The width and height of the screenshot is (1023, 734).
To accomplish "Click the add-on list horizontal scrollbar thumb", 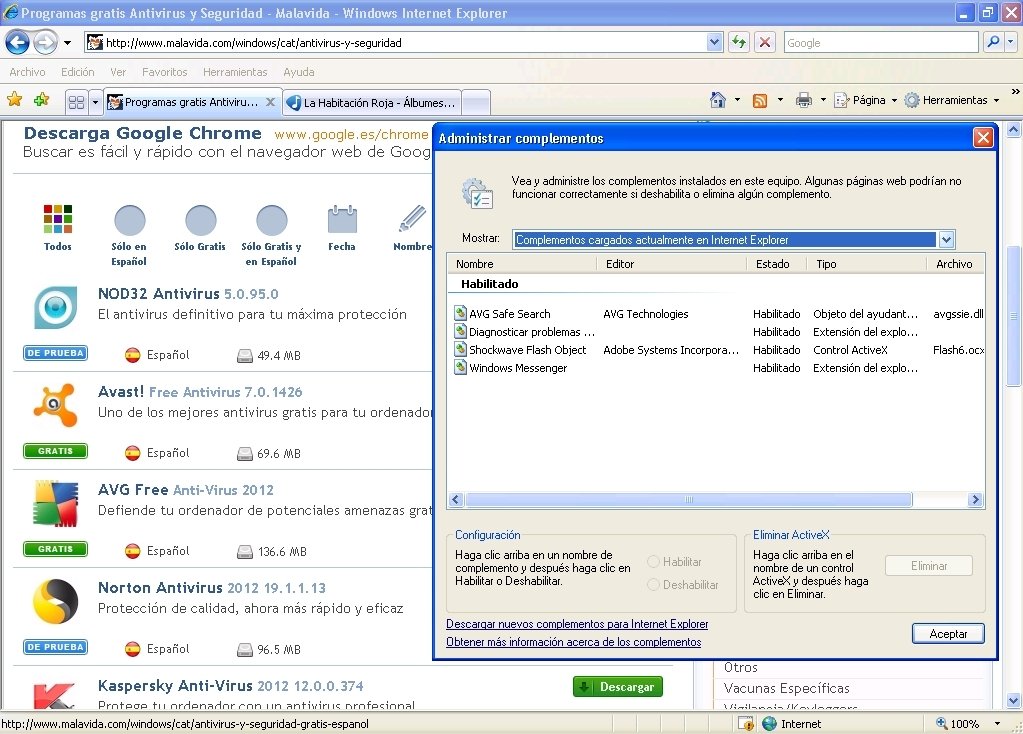I will (x=688, y=500).
